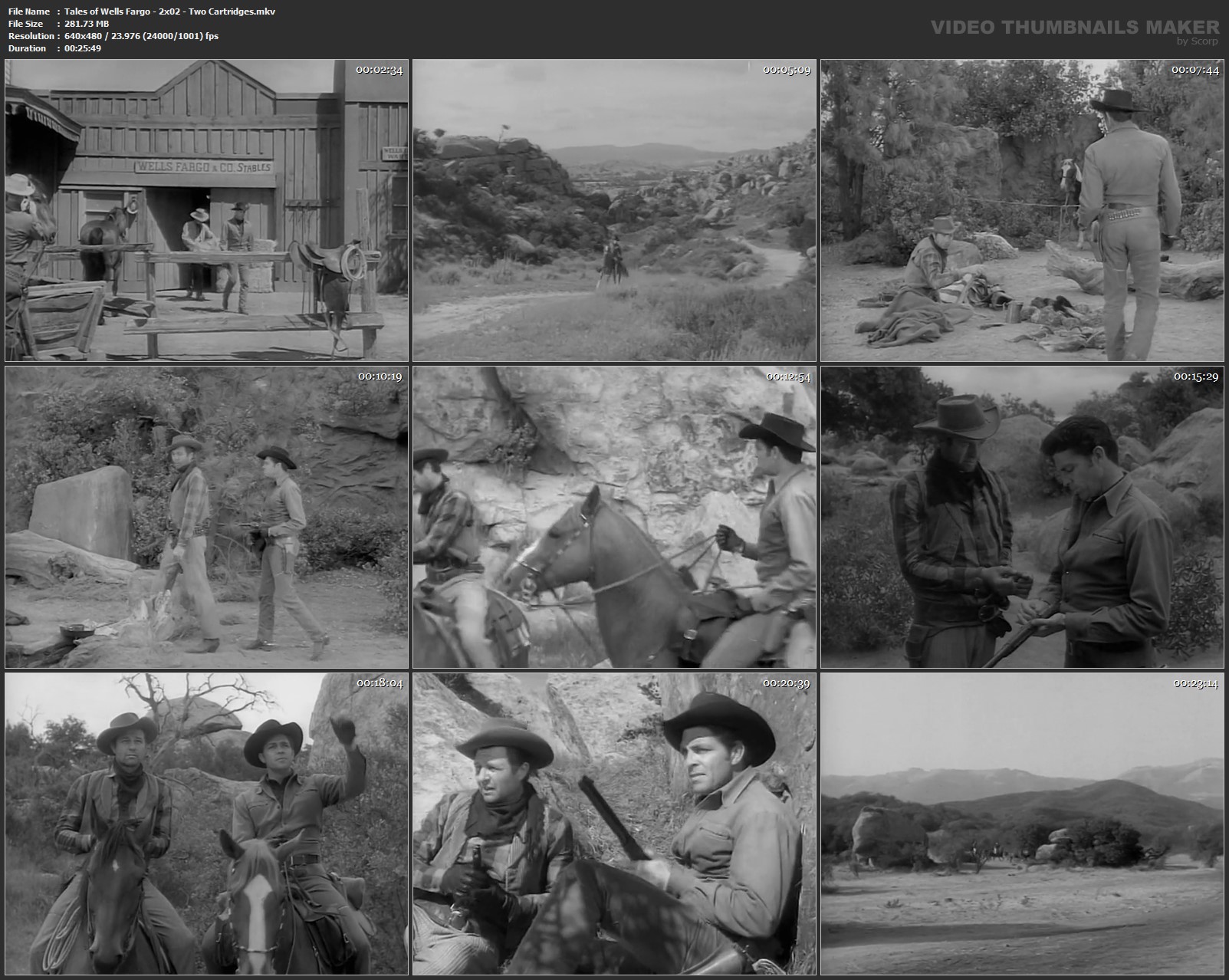Image resolution: width=1229 pixels, height=980 pixels.
Task: Click the file size value 281.73 MB
Action: click(87, 24)
